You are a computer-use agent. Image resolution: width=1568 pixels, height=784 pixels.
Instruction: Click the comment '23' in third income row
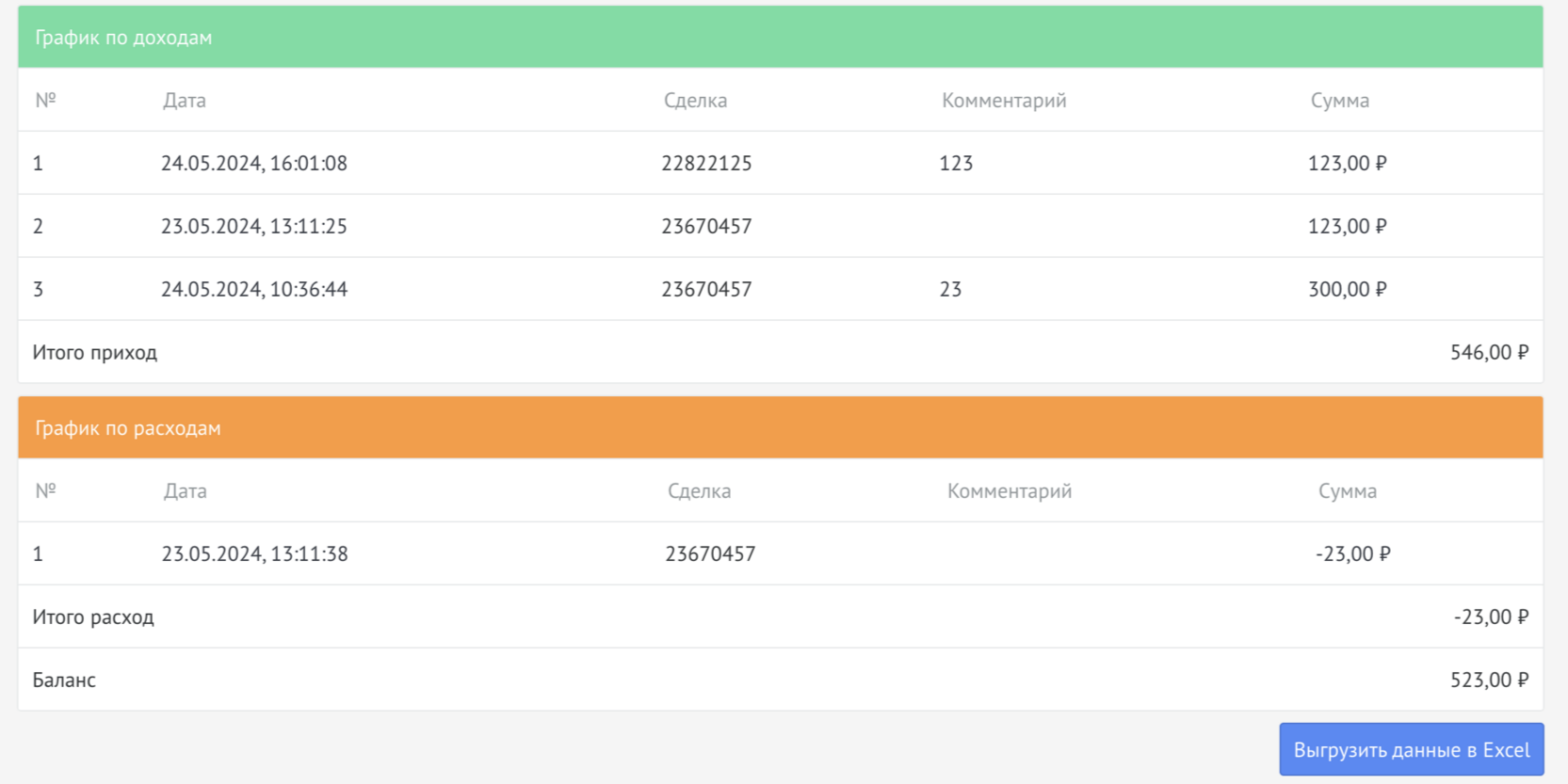(950, 290)
